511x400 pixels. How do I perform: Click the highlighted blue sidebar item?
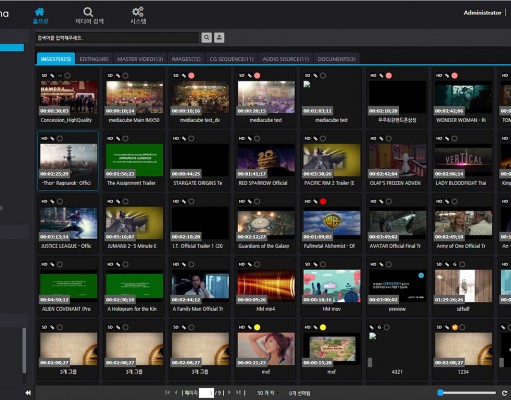pos(12,48)
